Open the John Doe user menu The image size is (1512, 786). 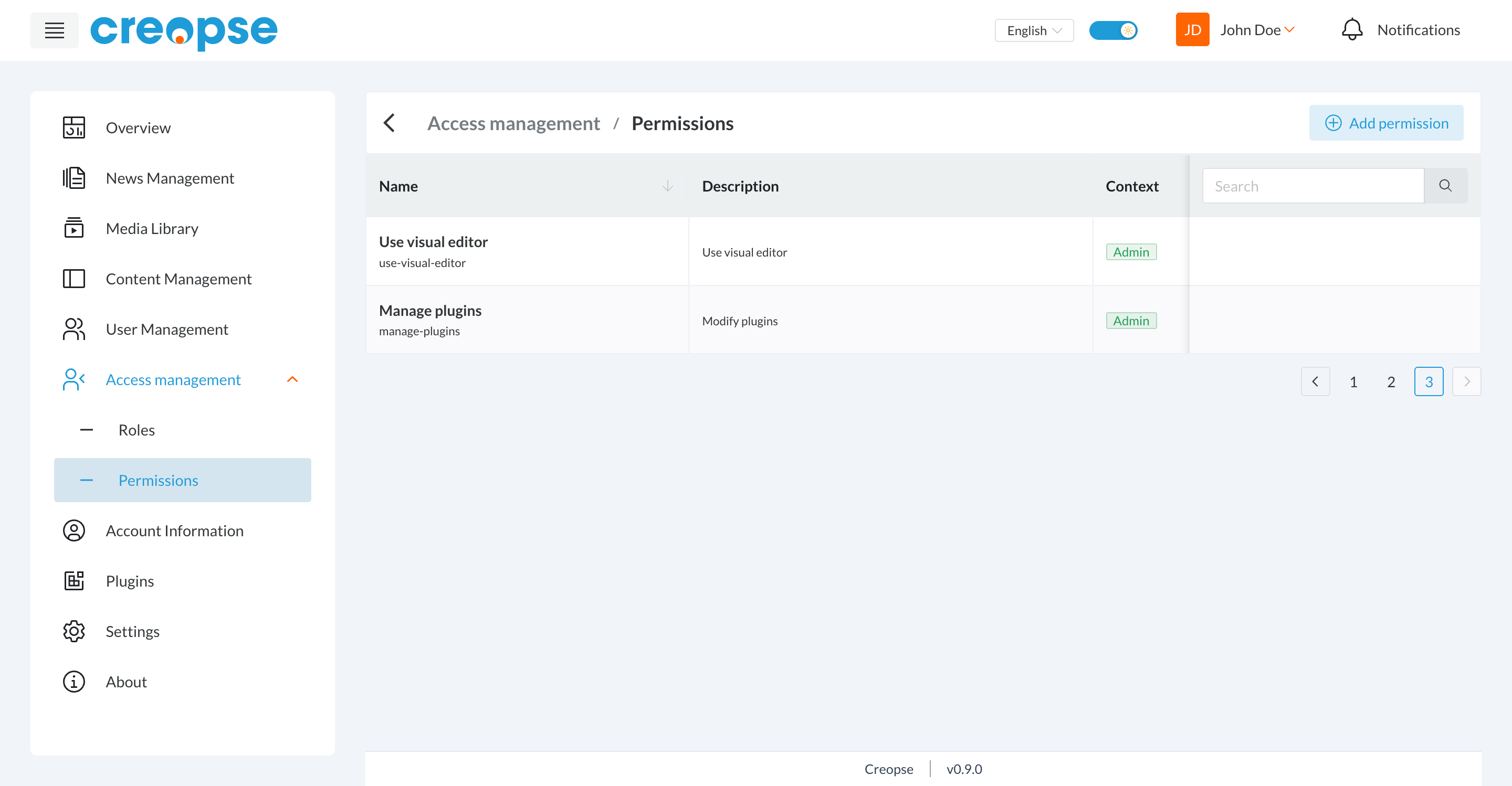1257,30
